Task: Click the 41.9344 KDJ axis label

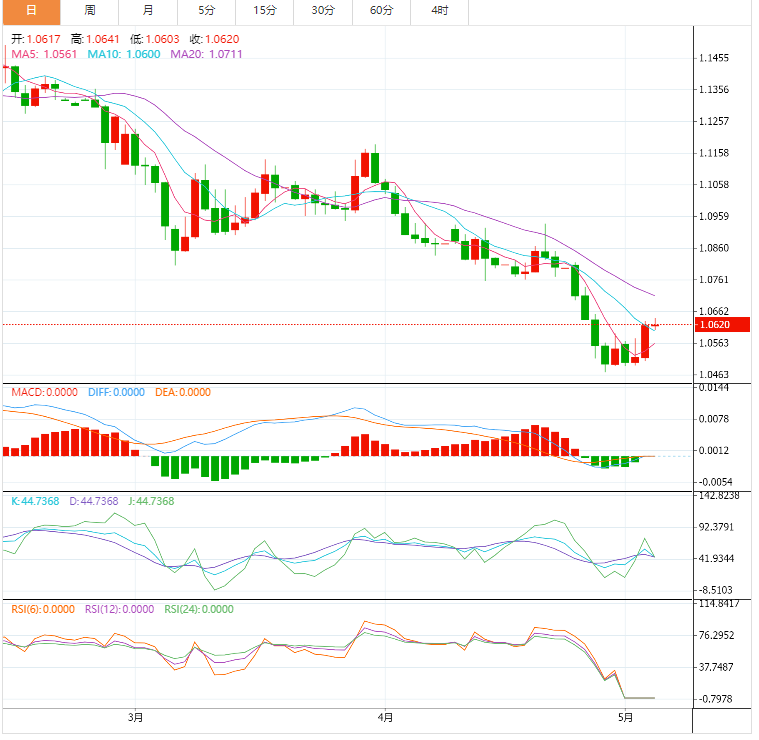Action: 716,559
